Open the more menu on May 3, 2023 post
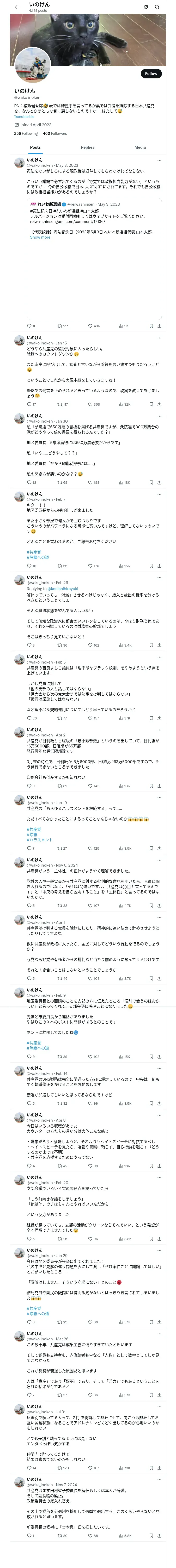Viewport: 176px width, 1568px height. coord(160,160)
